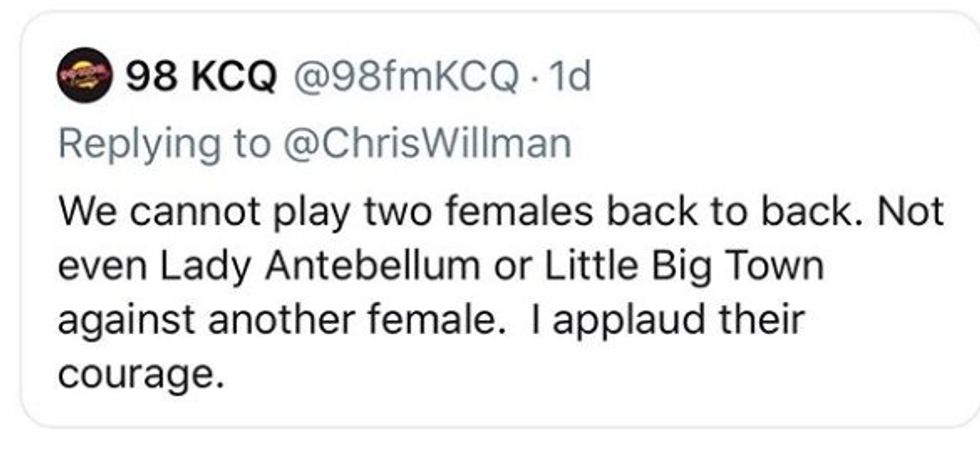Open the 98 KCQ profile avatar
The width and height of the screenshot is (980, 451).
tap(82, 78)
